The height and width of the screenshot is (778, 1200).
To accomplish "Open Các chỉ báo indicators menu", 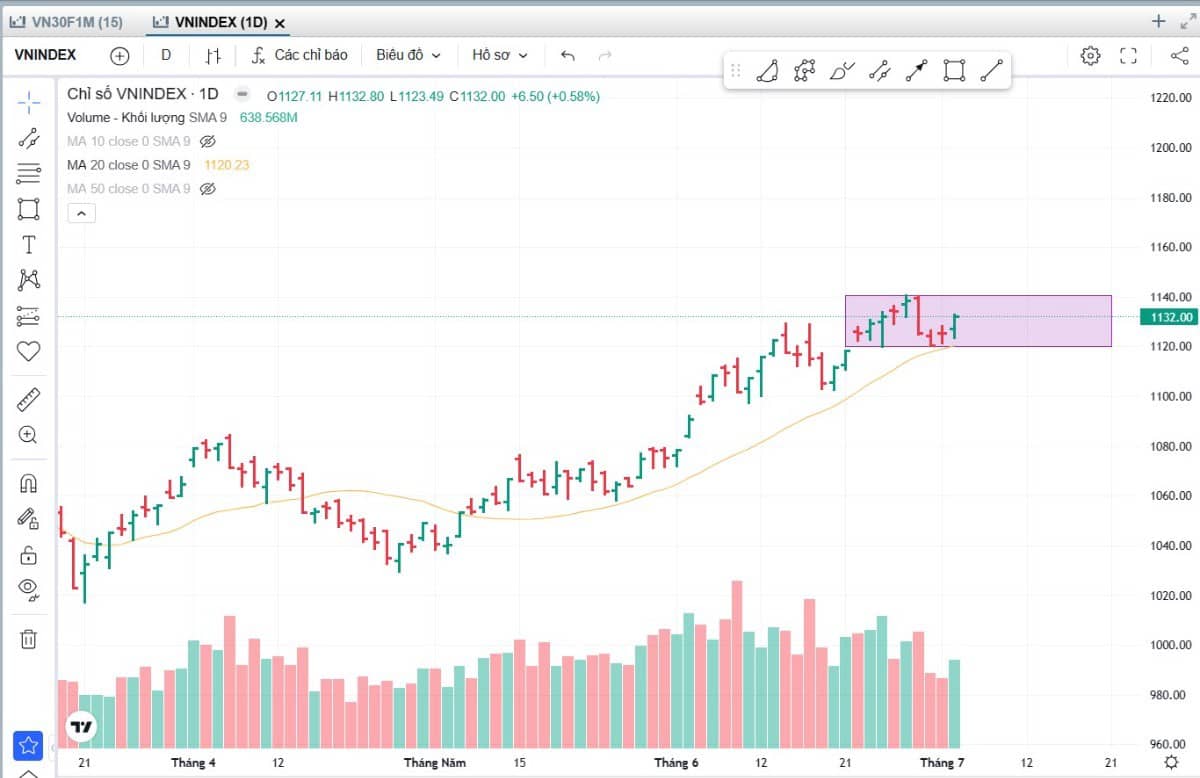I will (300, 55).
